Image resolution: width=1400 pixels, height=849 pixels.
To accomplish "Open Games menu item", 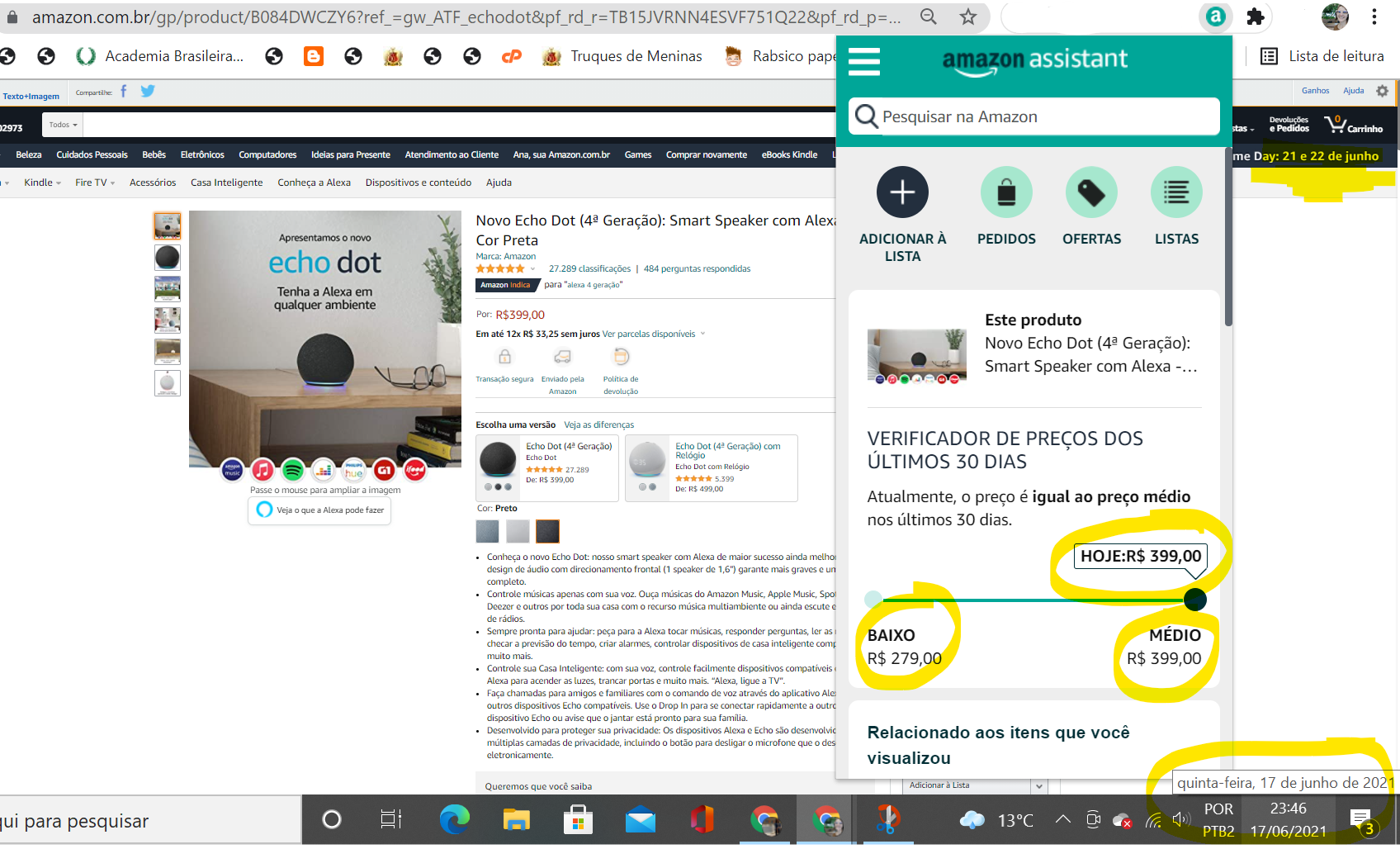I will point(637,154).
